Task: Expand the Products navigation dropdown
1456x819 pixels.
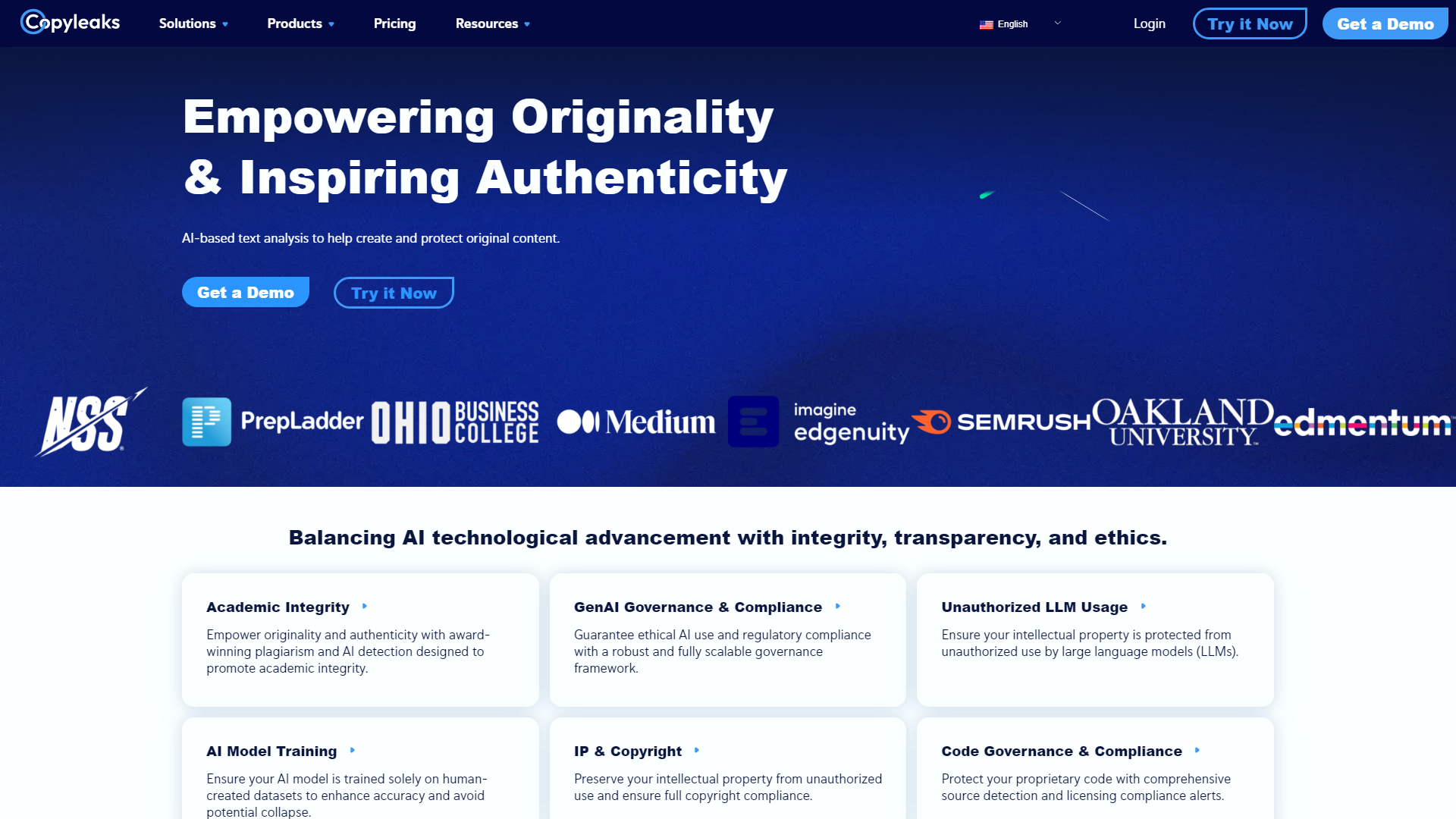Action: (x=300, y=23)
